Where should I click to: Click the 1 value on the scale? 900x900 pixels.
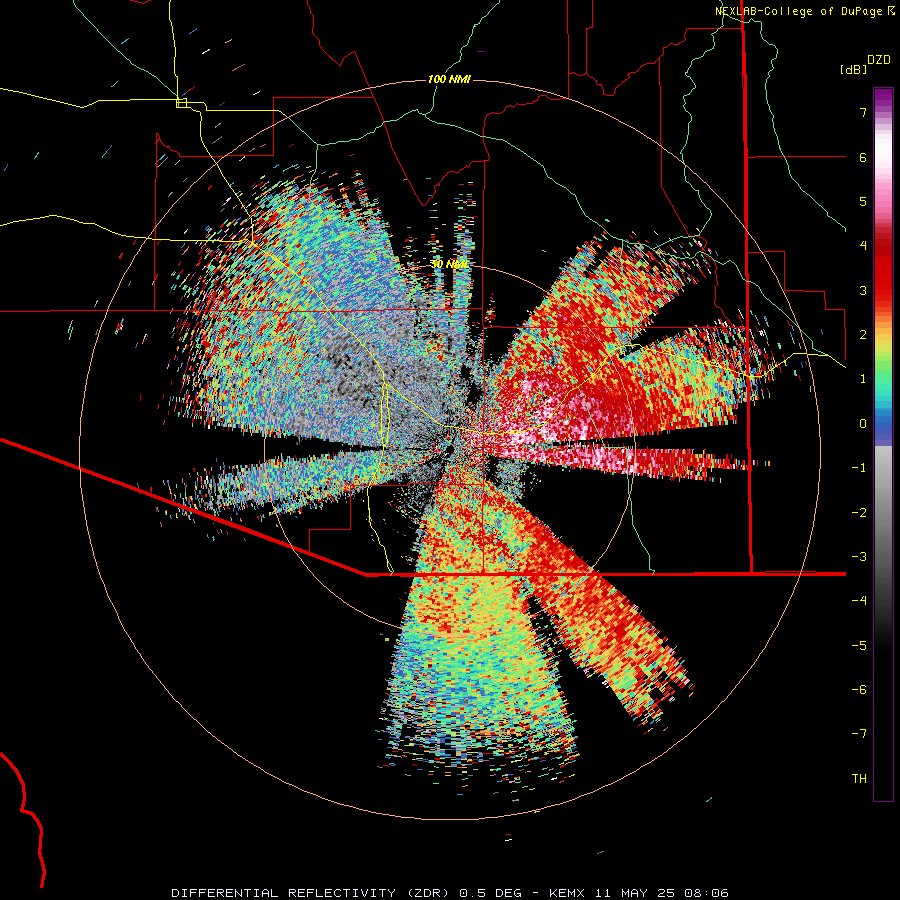coord(863,379)
